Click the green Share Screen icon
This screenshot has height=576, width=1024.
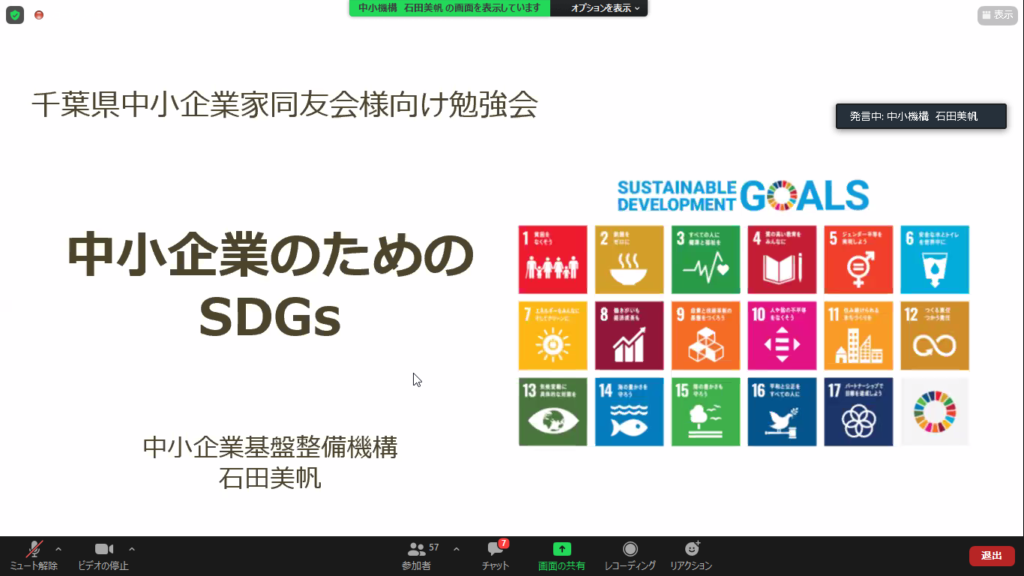click(562, 549)
